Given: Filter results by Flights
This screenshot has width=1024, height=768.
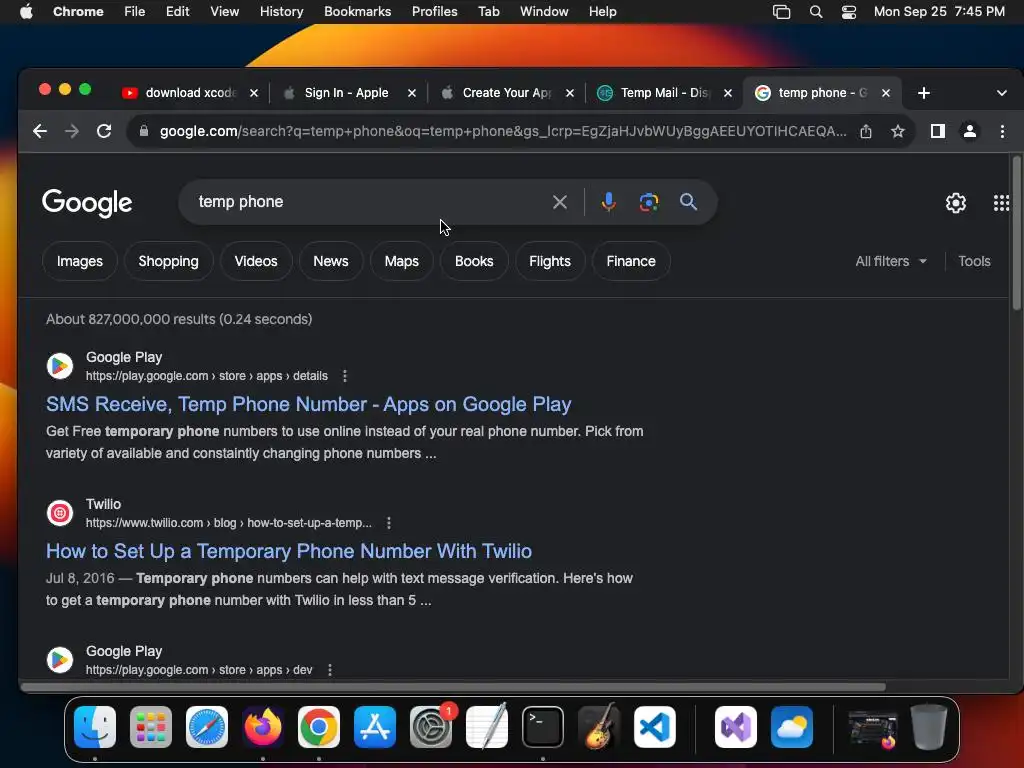Looking at the screenshot, I should (x=550, y=261).
